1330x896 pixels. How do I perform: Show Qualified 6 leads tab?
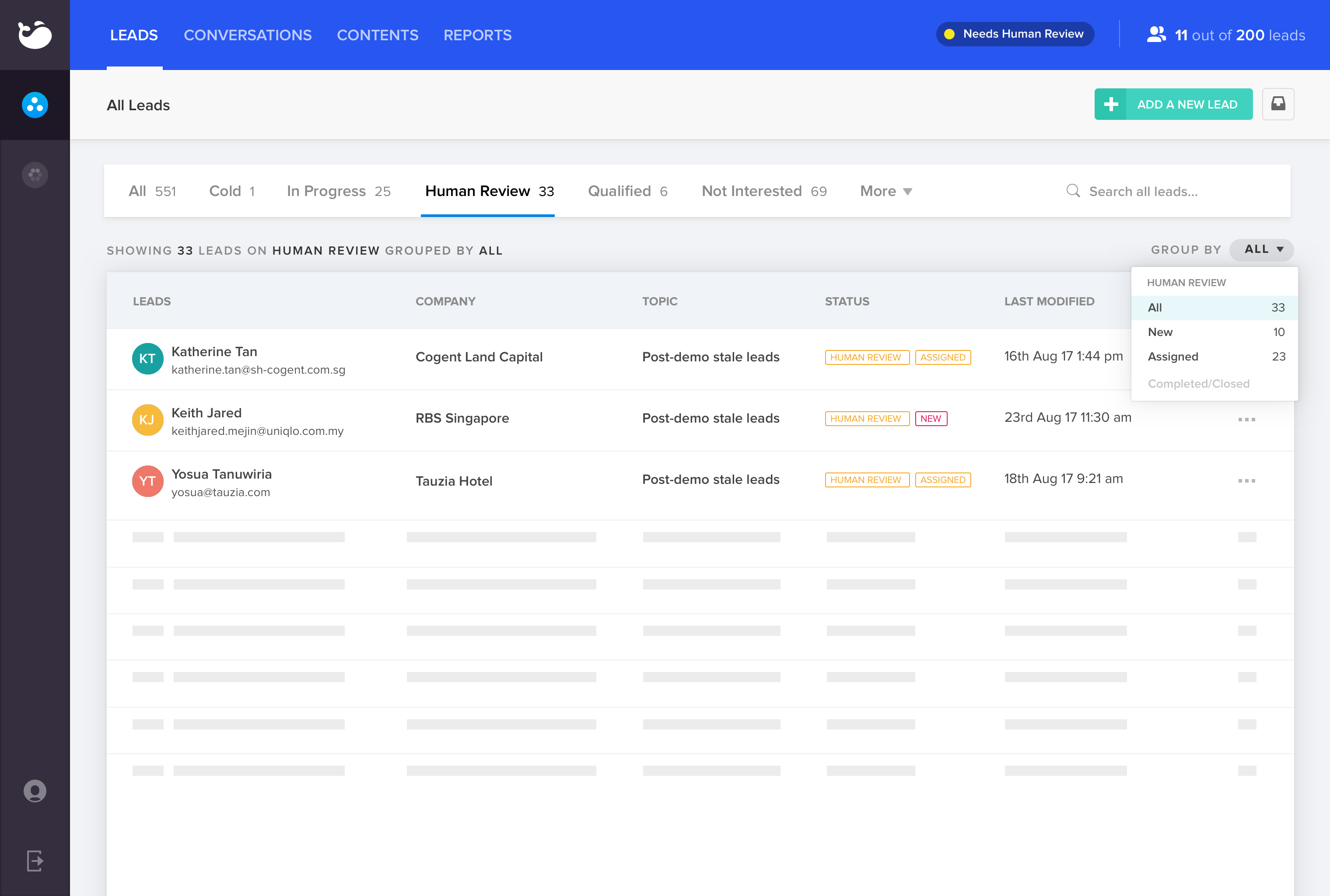[x=628, y=191]
